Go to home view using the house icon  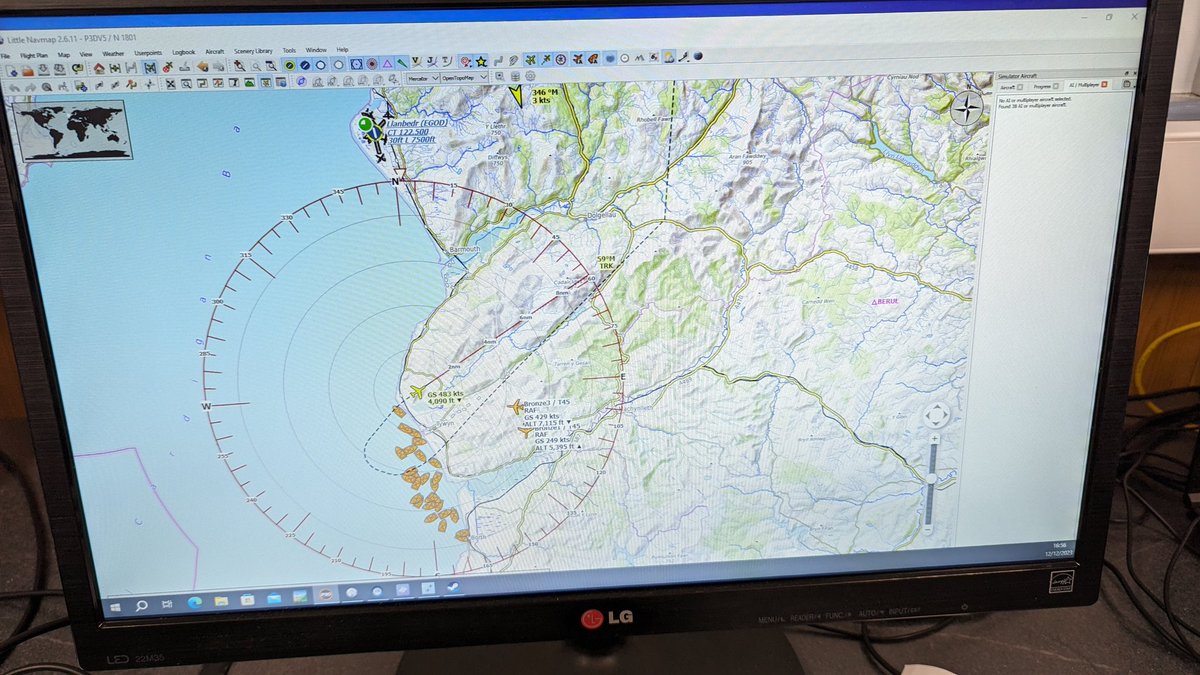point(99,67)
